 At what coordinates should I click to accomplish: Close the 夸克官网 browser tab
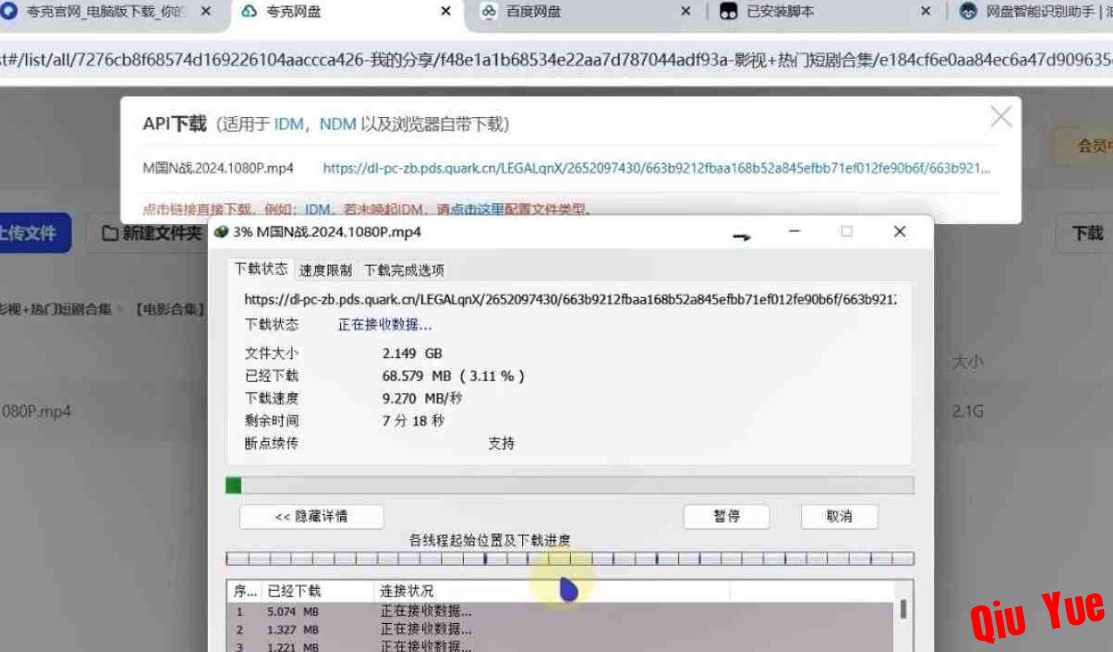206,11
